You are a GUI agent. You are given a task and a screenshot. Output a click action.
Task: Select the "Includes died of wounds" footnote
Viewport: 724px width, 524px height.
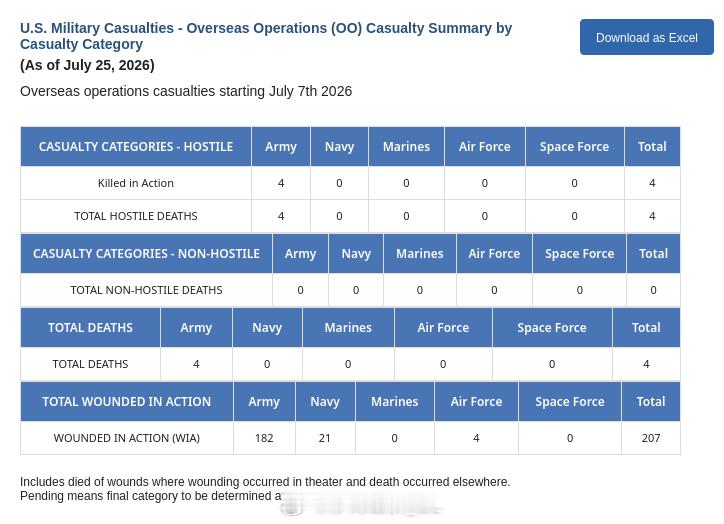[x=265, y=482]
